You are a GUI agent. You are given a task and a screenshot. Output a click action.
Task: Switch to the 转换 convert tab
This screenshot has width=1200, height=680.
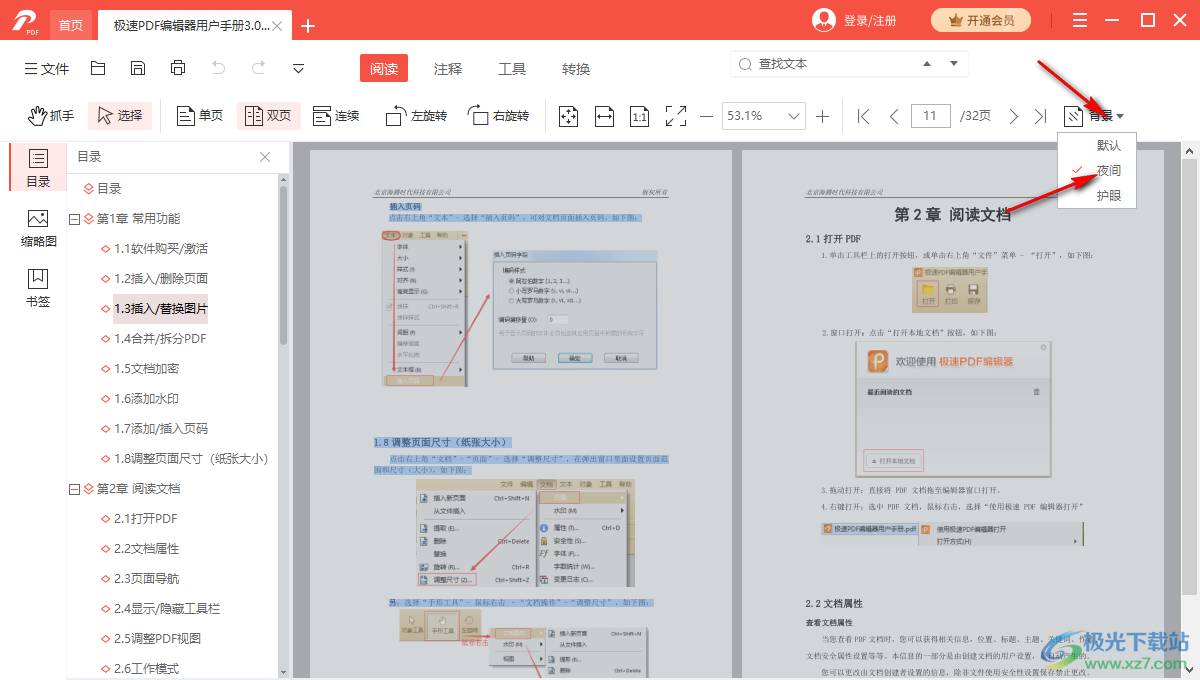[x=576, y=69]
